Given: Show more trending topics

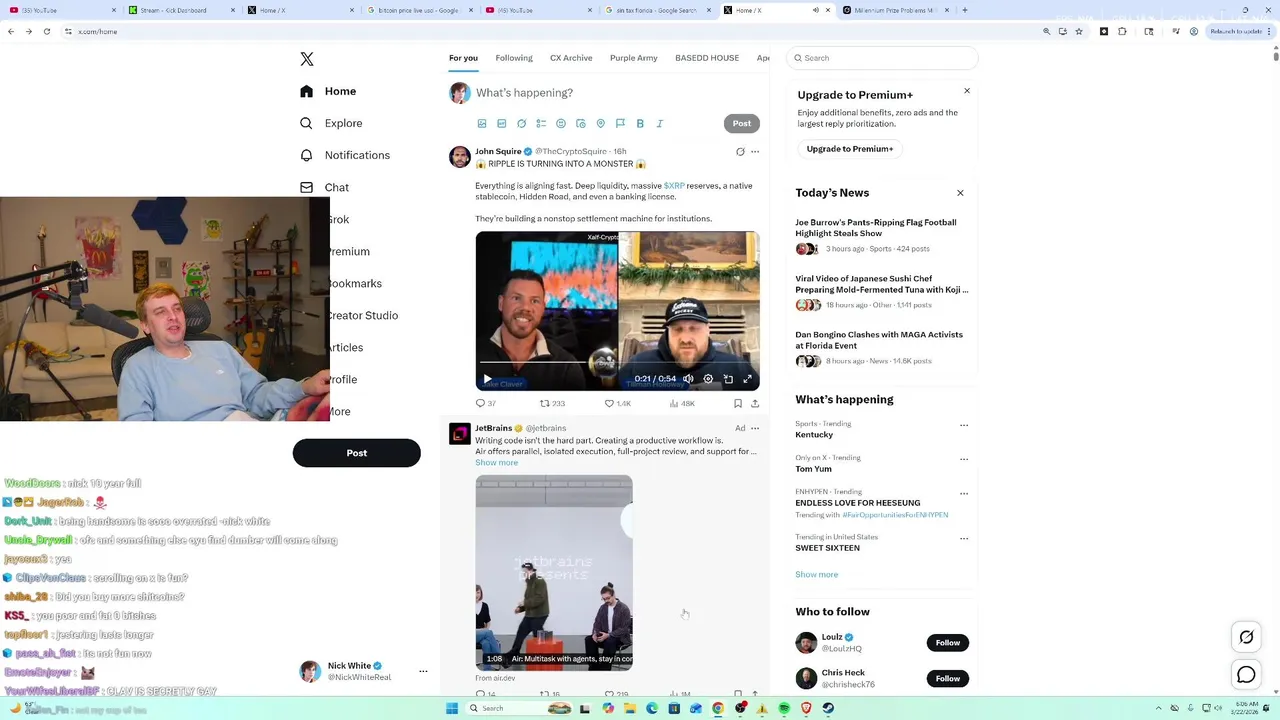Looking at the screenshot, I should click(x=817, y=575).
